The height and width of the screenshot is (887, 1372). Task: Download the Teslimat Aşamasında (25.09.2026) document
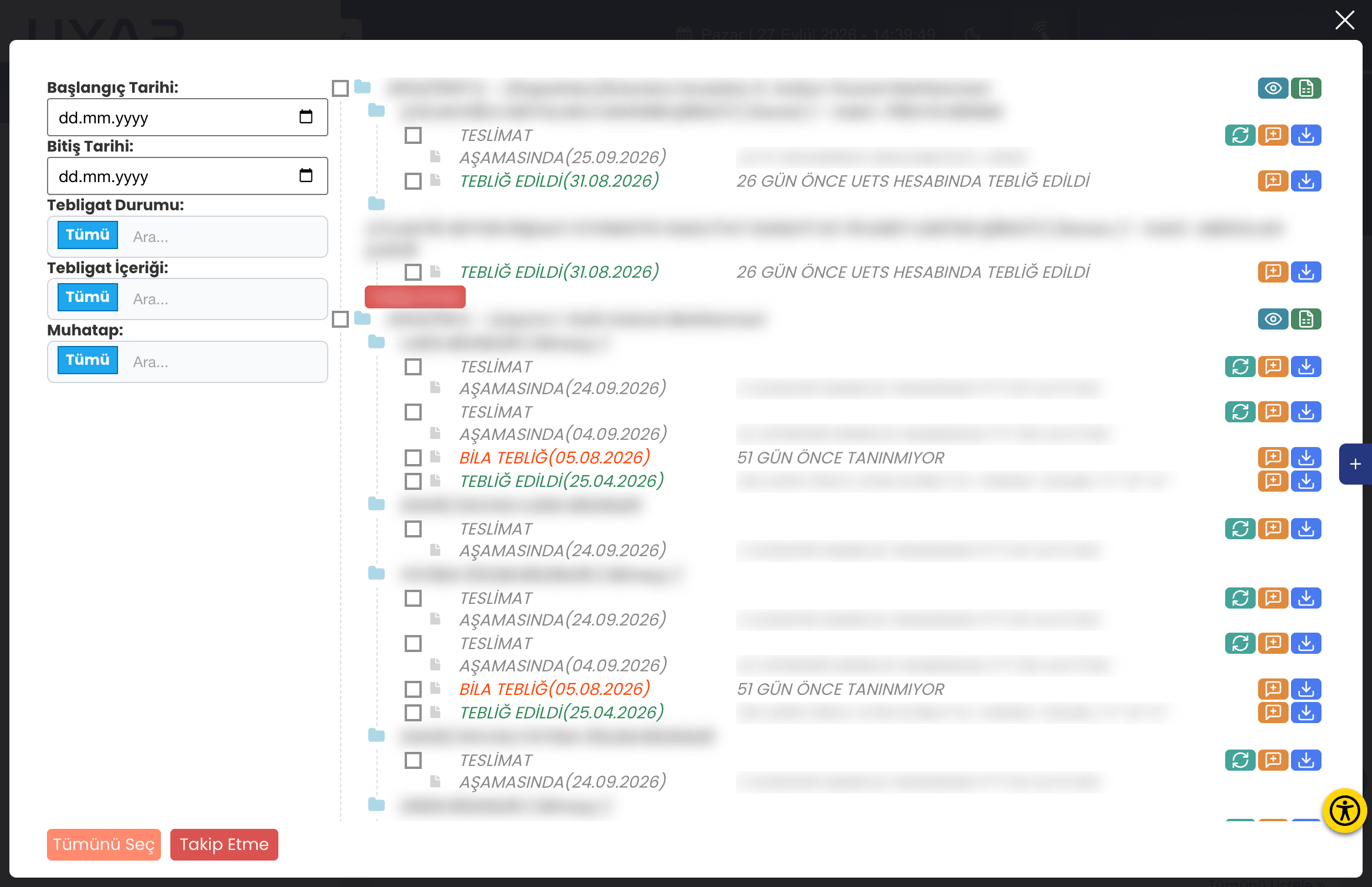click(1306, 135)
